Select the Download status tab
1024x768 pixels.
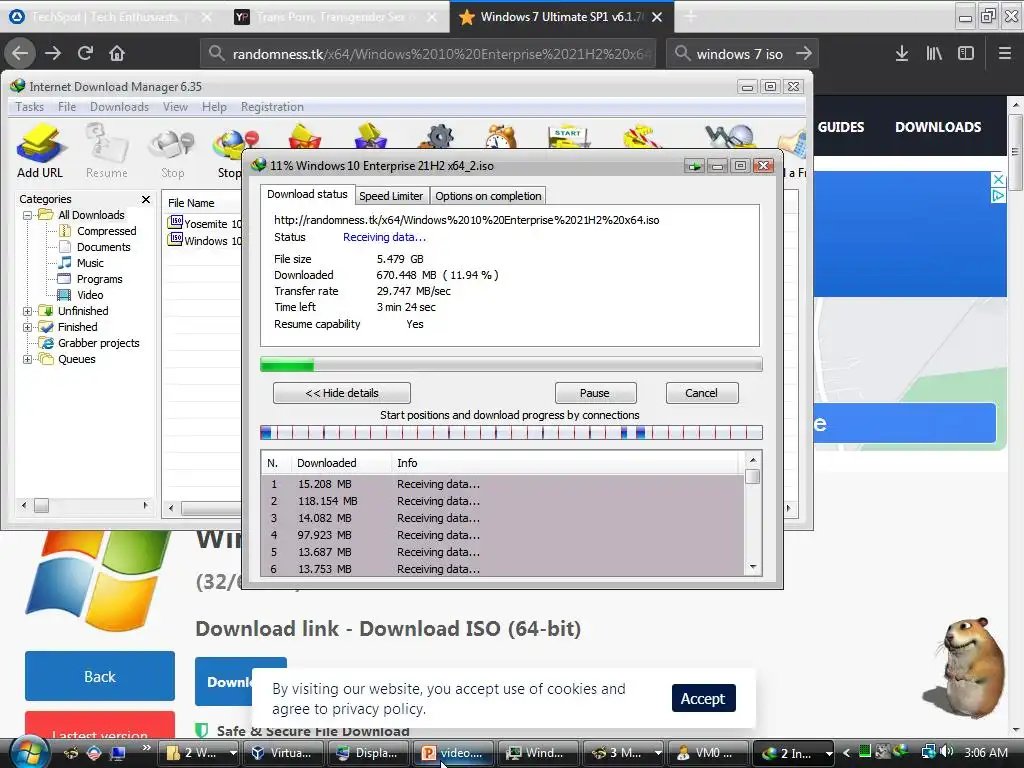click(307, 195)
